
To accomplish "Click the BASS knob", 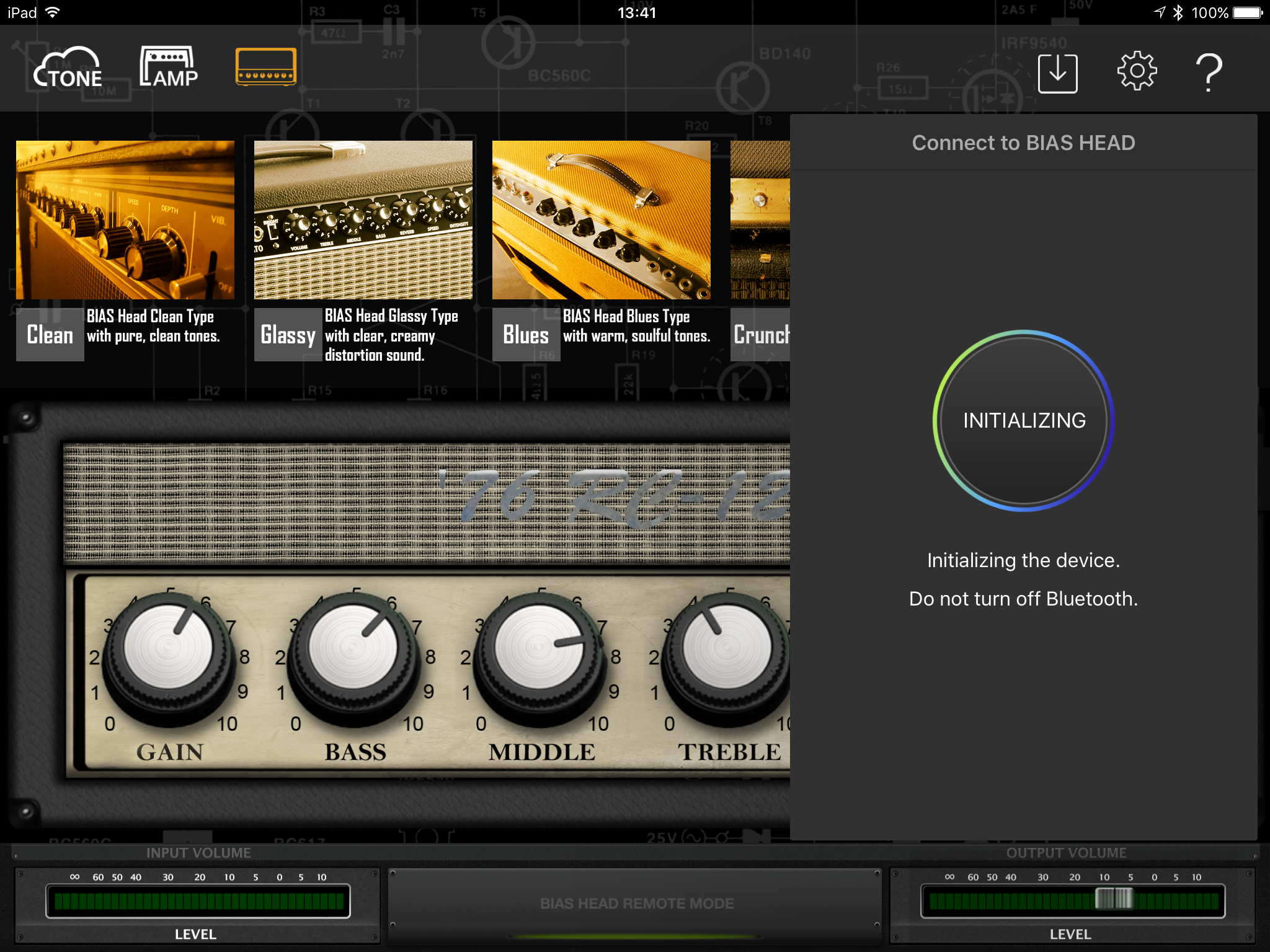I will click(x=353, y=658).
